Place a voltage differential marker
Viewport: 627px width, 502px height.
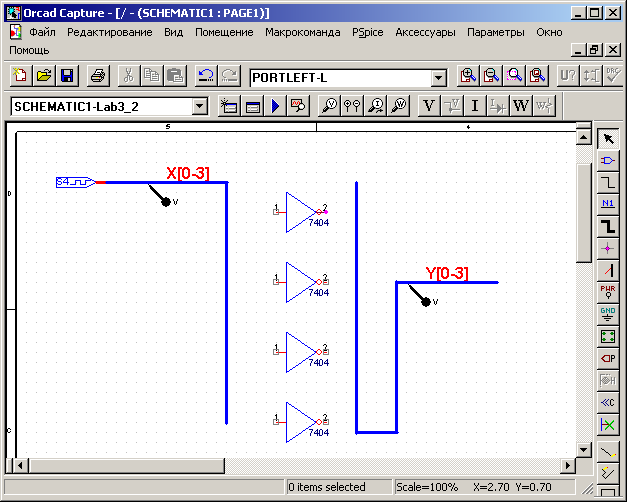tap(352, 106)
